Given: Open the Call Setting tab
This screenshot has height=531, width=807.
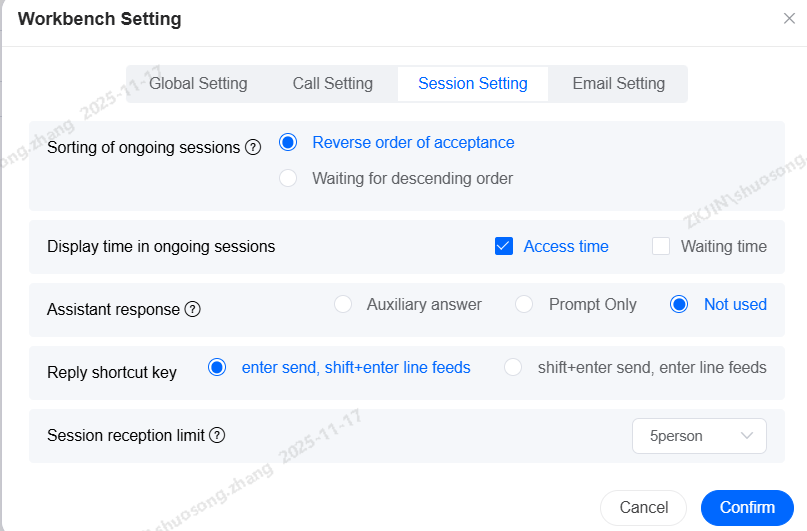Looking at the screenshot, I should click(x=332, y=84).
